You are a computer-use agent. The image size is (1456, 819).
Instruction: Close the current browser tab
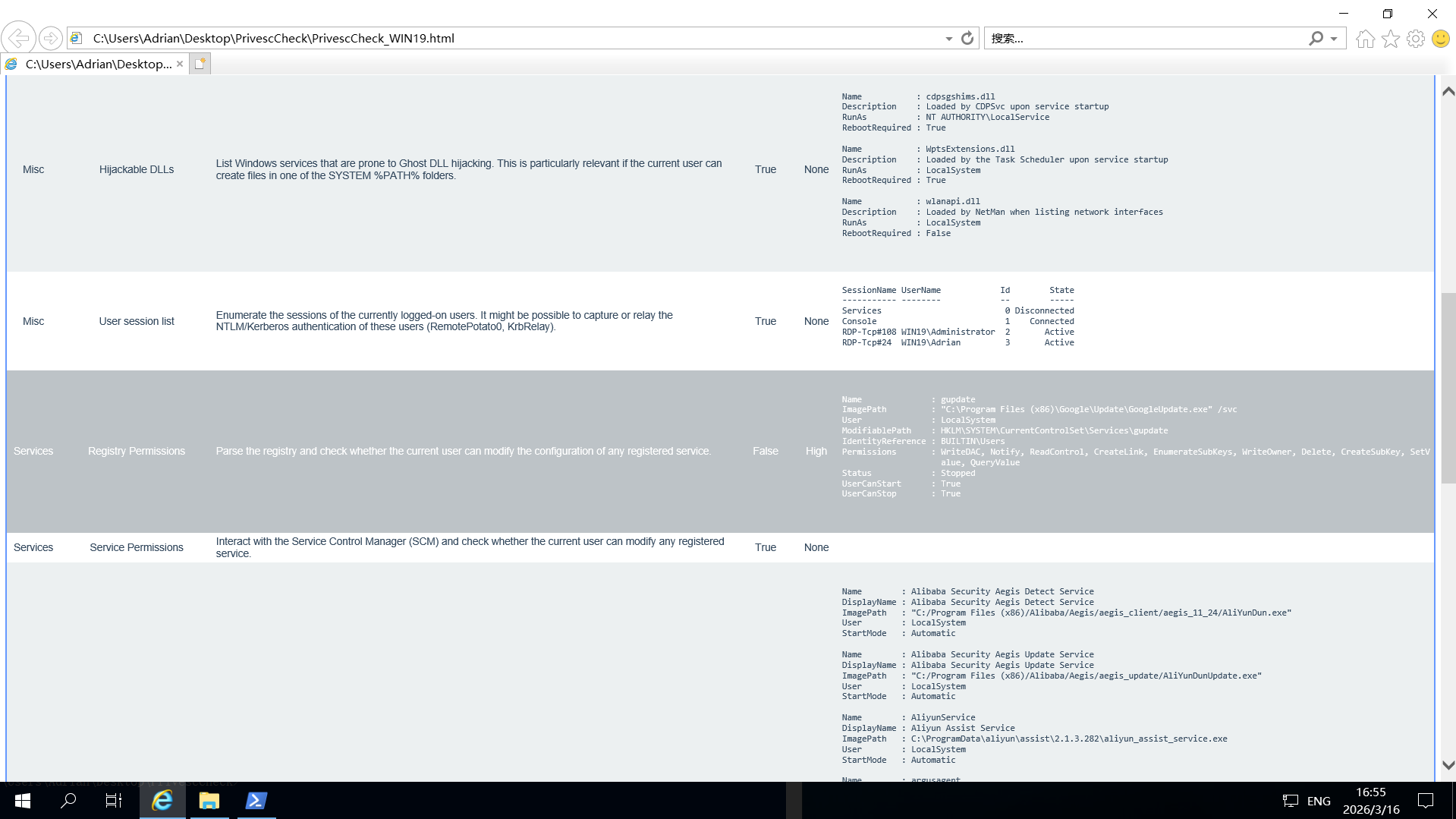[180, 64]
